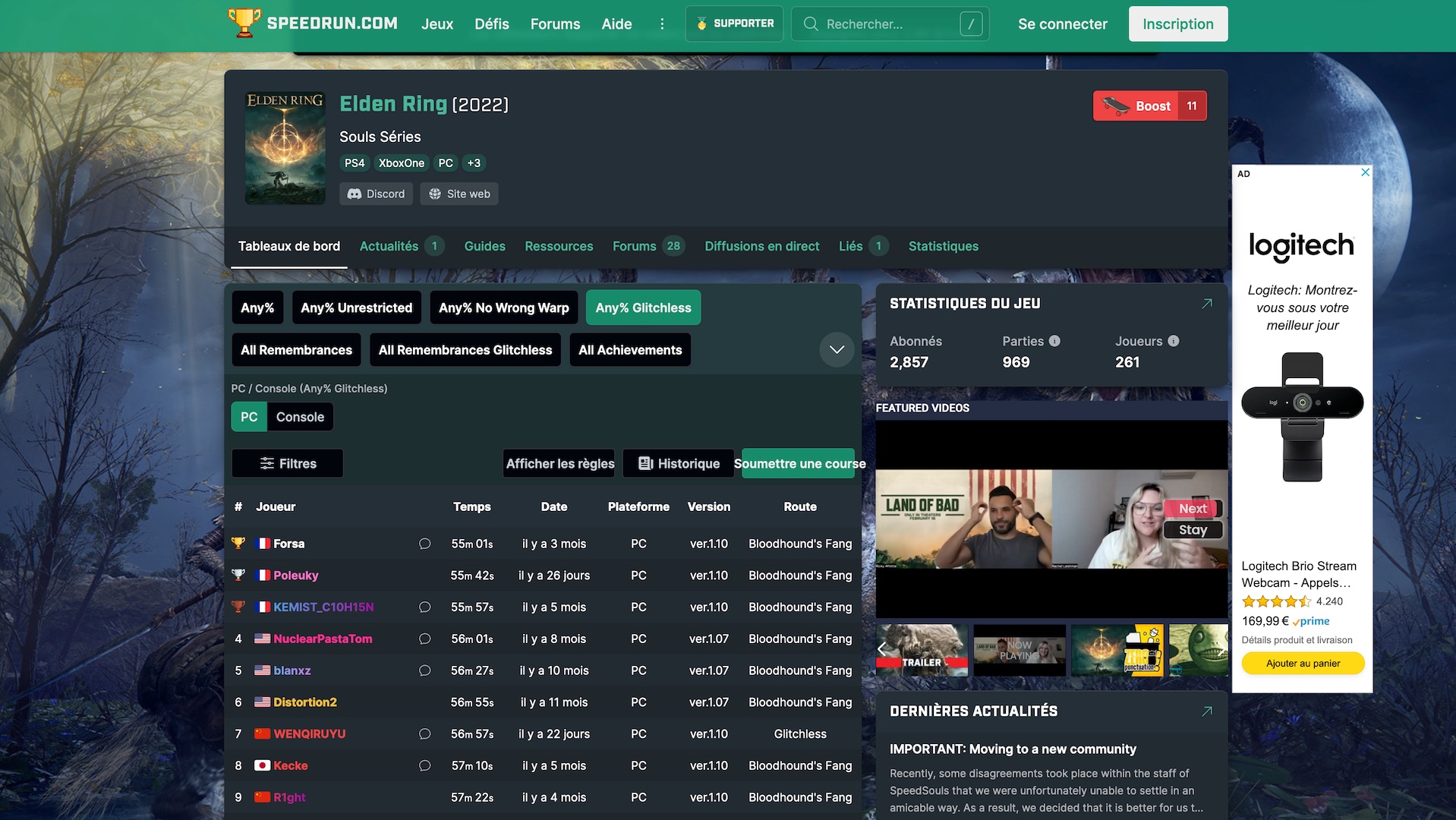Click the Speedrun.com trophy logo

(244, 23)
